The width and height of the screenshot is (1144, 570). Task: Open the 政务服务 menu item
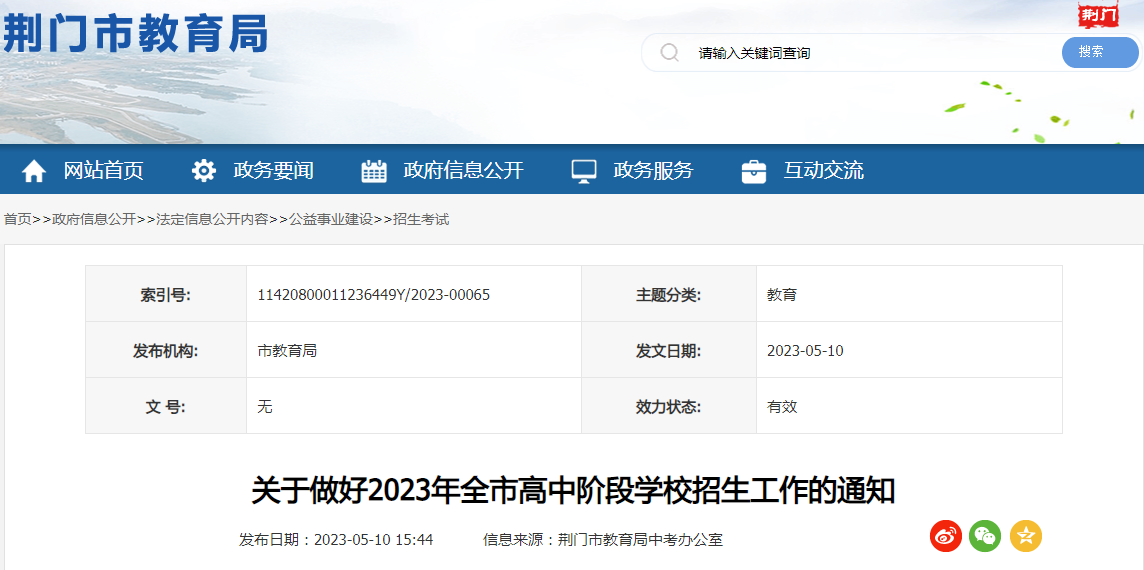(653, 171)
